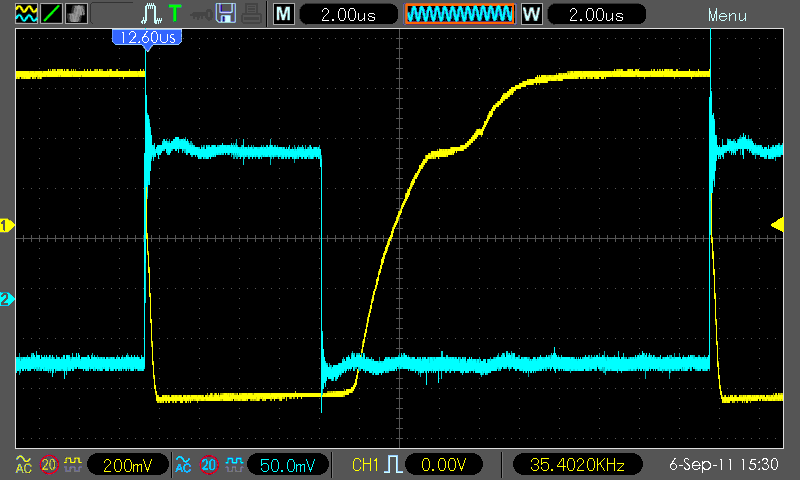Open the Menu label at top right
Screen dimensions: 800x480
coord(727,16)
